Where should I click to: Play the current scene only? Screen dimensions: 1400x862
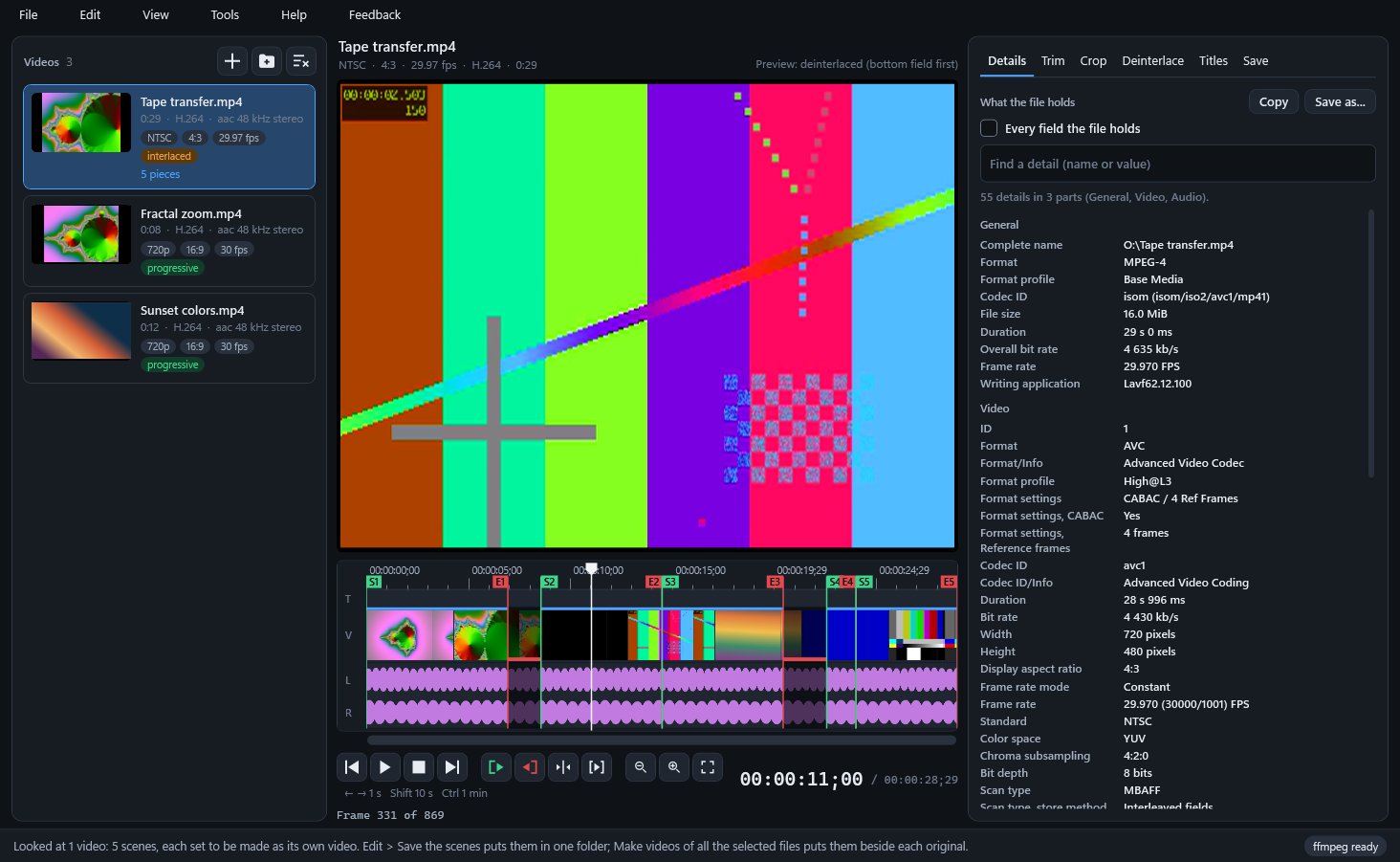click(x=597, y=767)
